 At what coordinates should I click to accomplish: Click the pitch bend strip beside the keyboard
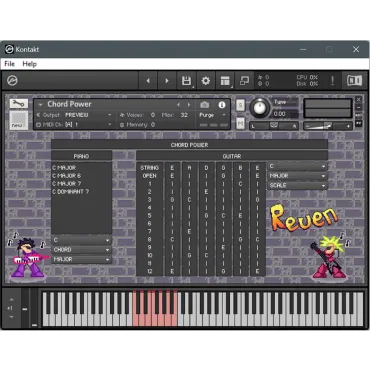pos(25,308)
